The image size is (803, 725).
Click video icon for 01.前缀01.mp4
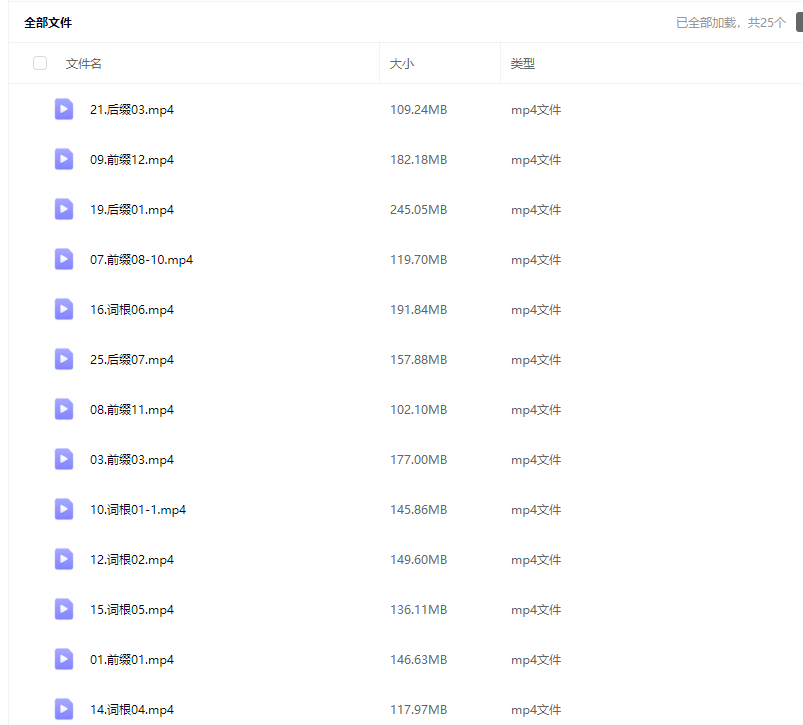pyautogui.click(x=64, y=659)
